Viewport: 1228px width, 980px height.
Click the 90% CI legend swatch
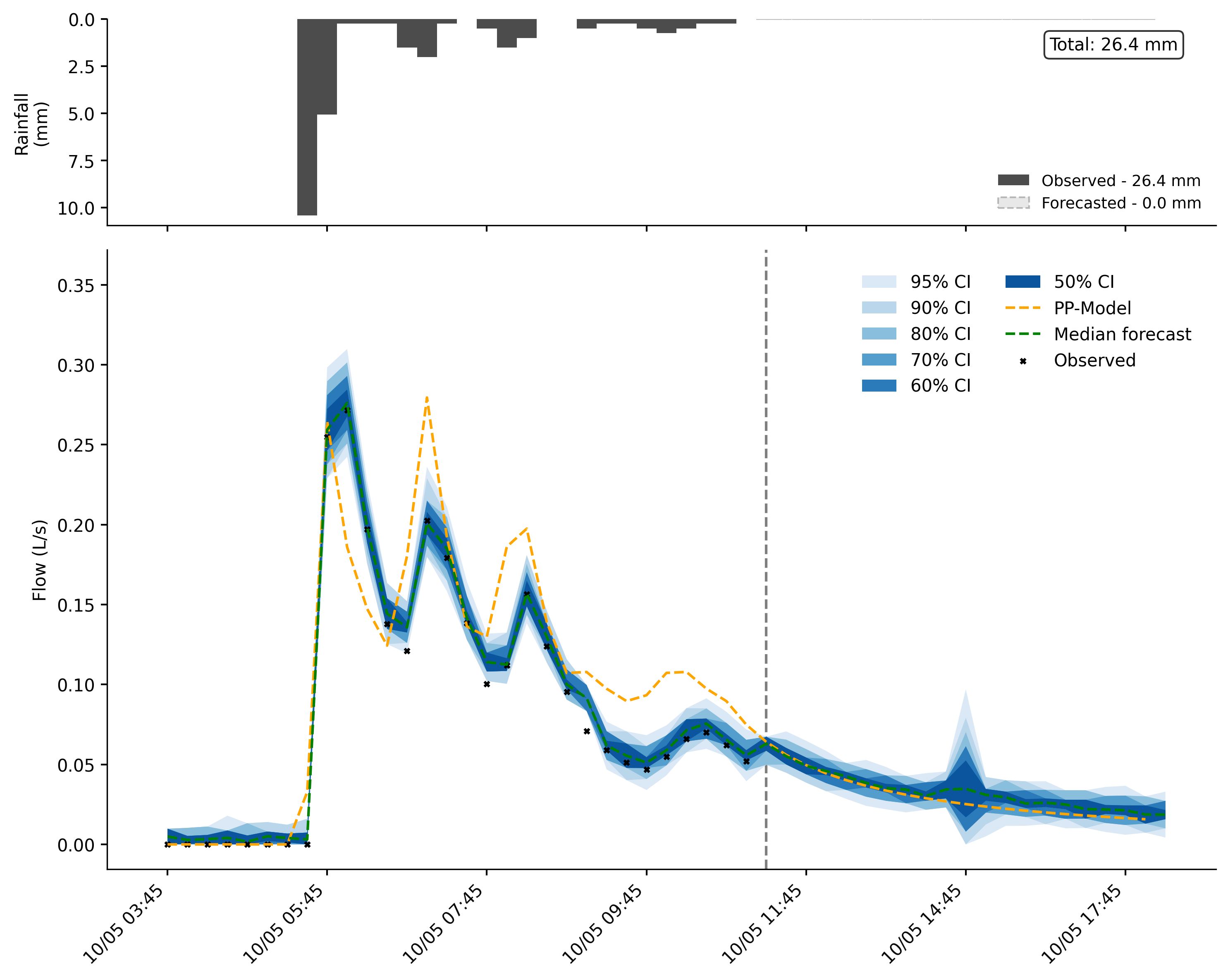tap(879, 308)
